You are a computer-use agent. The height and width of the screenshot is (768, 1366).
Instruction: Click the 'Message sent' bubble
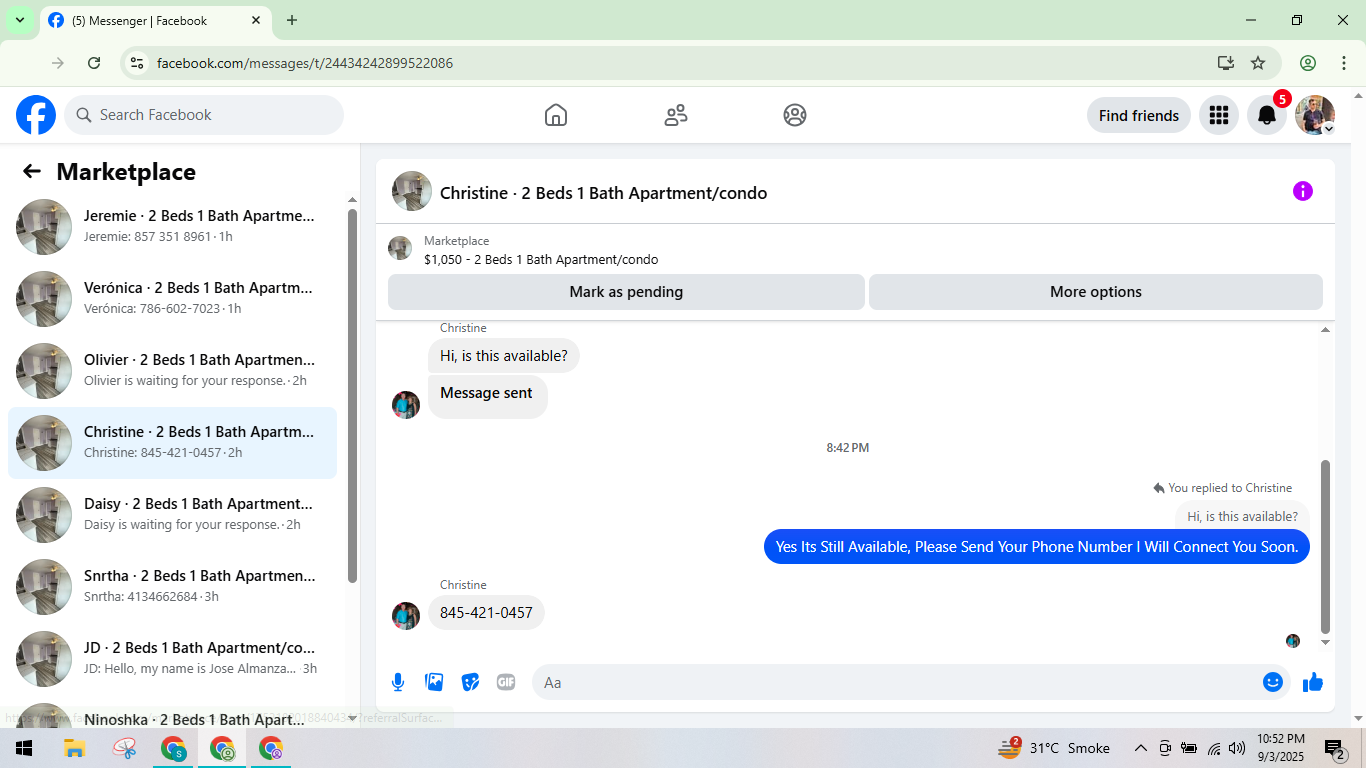(487, 396)
